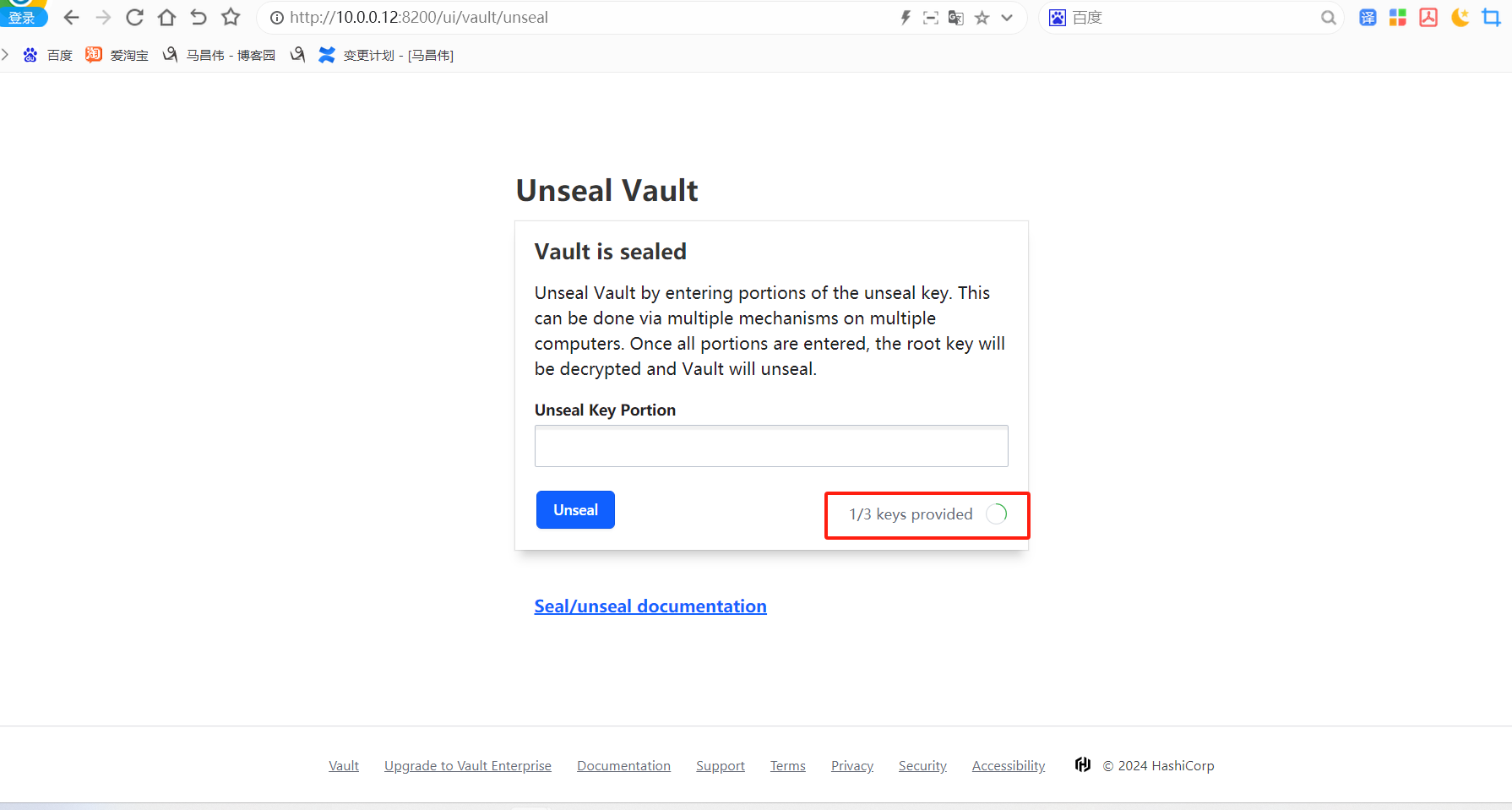The width and height of the screenshot is (1512, 810).
Task: Open the PDF extension icon
Action: pyautogui.click(x=1428, y=18)
